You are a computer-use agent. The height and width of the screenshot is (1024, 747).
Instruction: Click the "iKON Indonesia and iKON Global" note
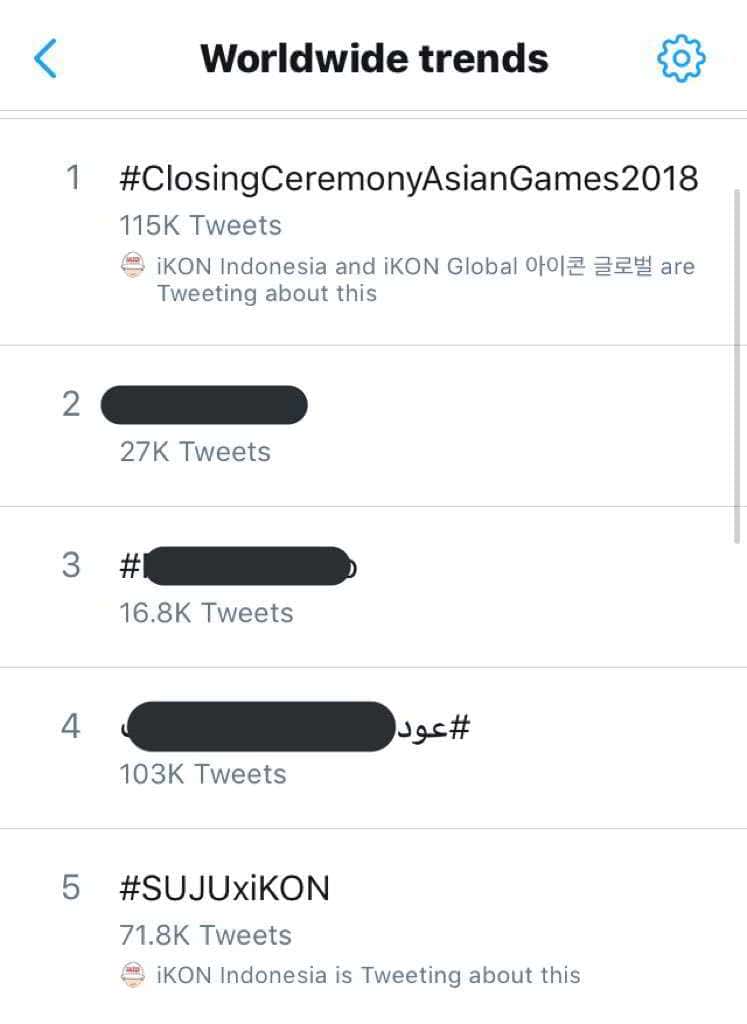pyautogui.click(x=425, y=280)
